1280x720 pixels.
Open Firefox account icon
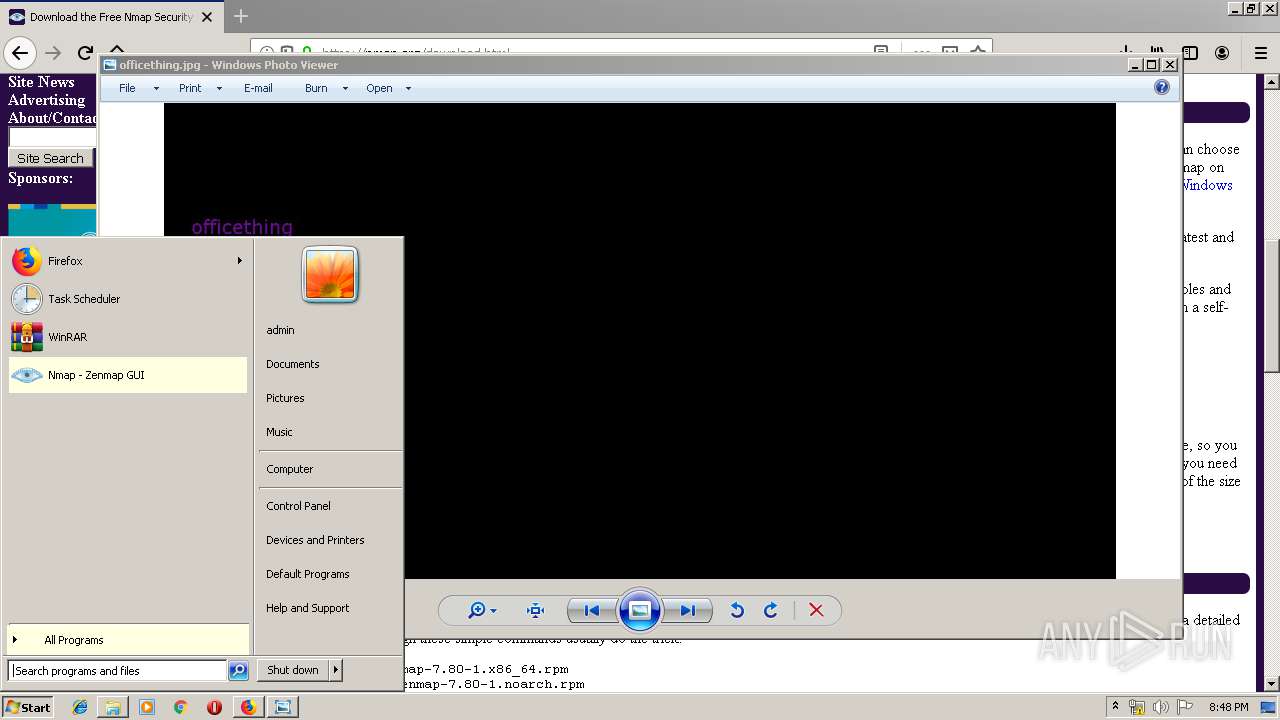(1222, 53)
